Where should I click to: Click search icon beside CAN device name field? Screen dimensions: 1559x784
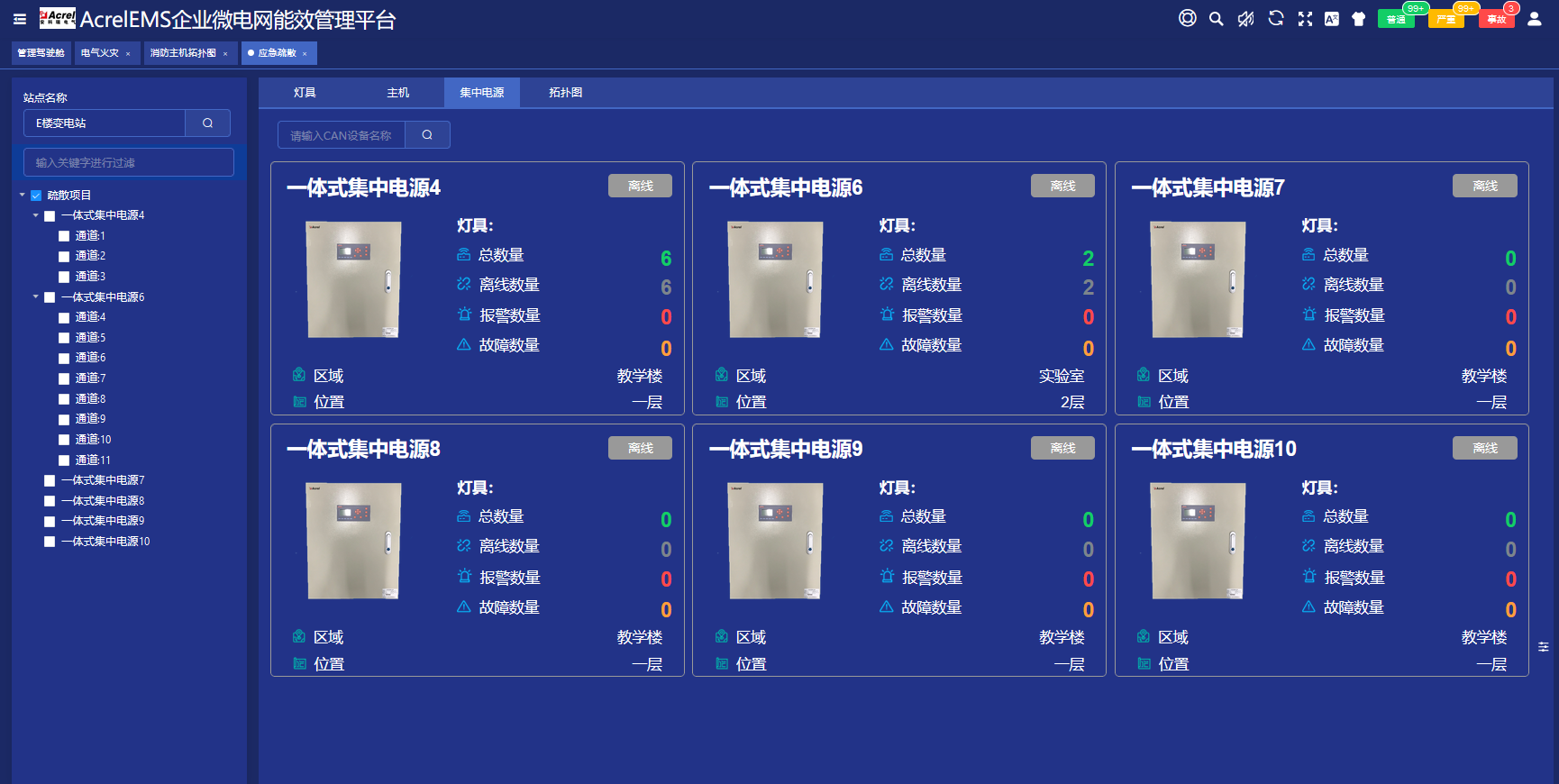click(427, 135)
